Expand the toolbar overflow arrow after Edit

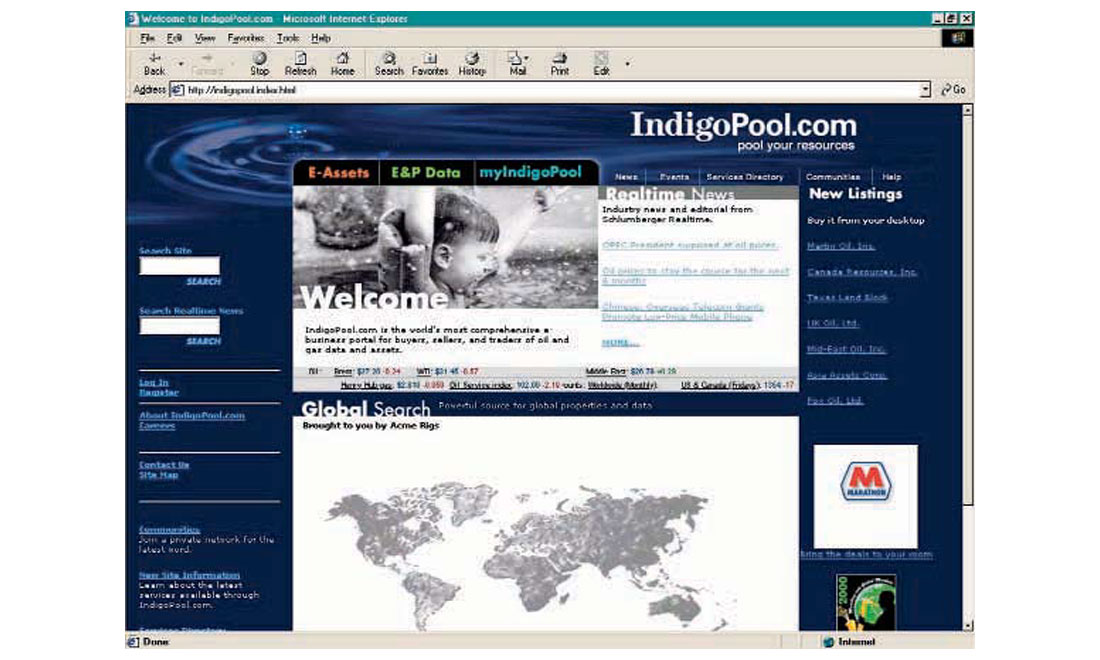pos(627,65)
